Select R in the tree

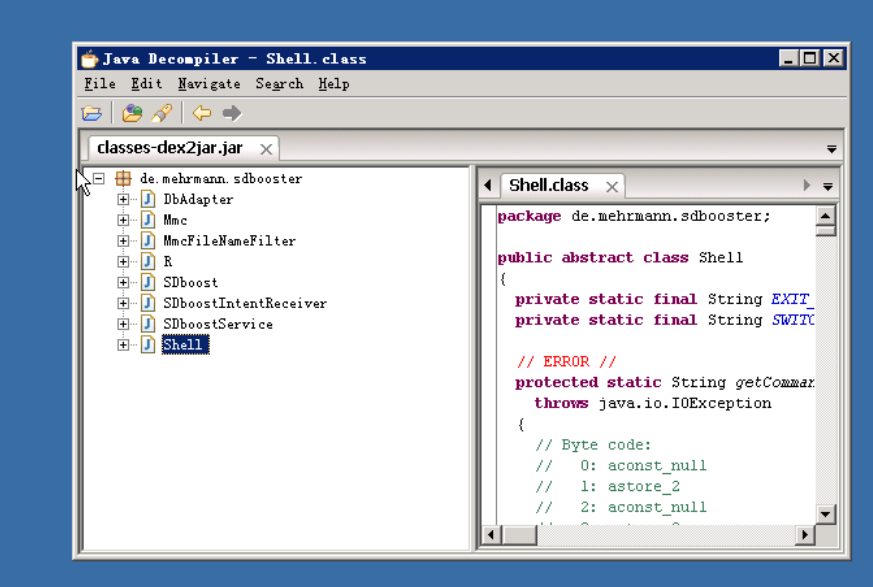(x=168, y=262)
